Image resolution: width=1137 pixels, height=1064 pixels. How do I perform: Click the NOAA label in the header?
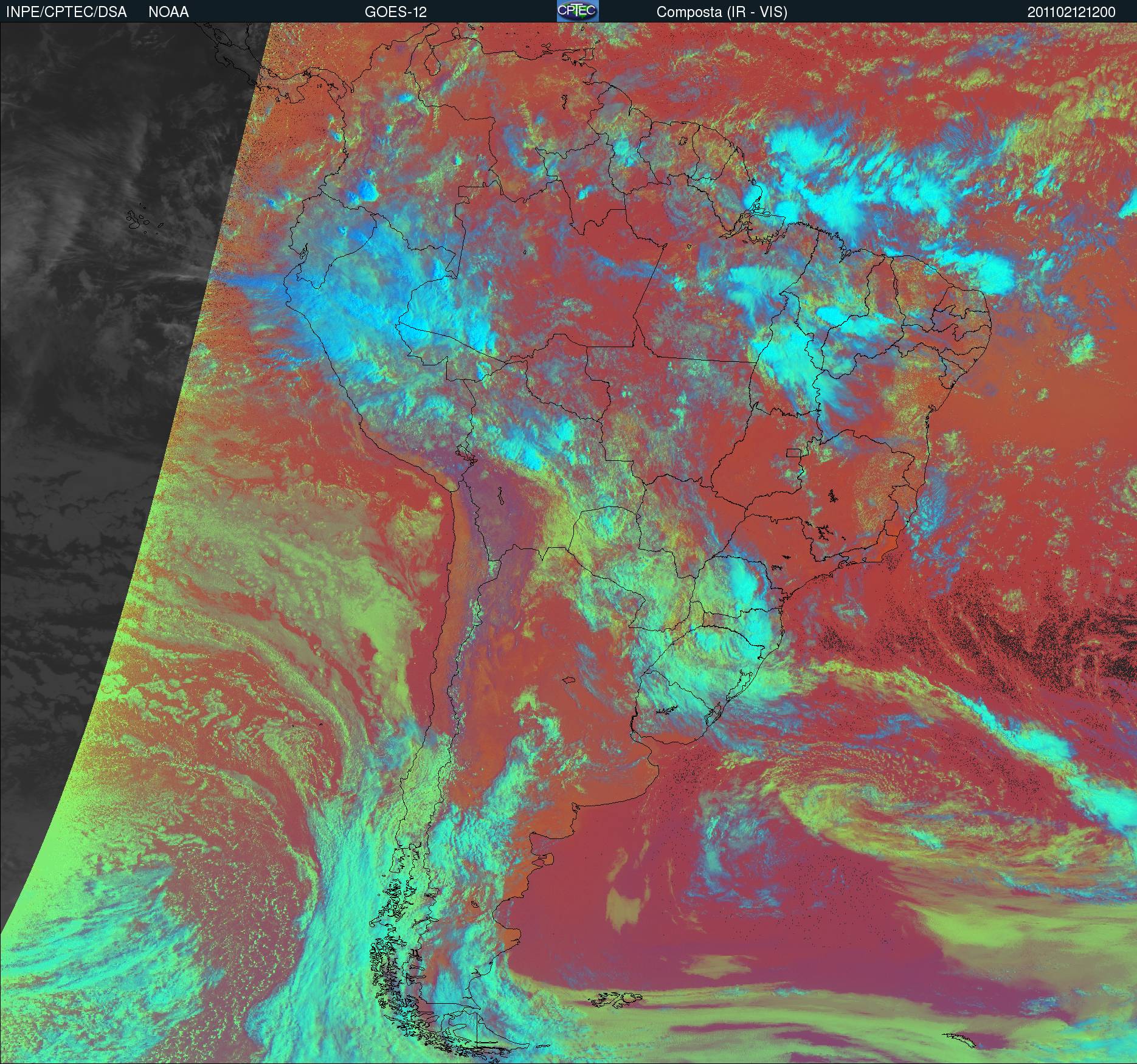point(168,12)
